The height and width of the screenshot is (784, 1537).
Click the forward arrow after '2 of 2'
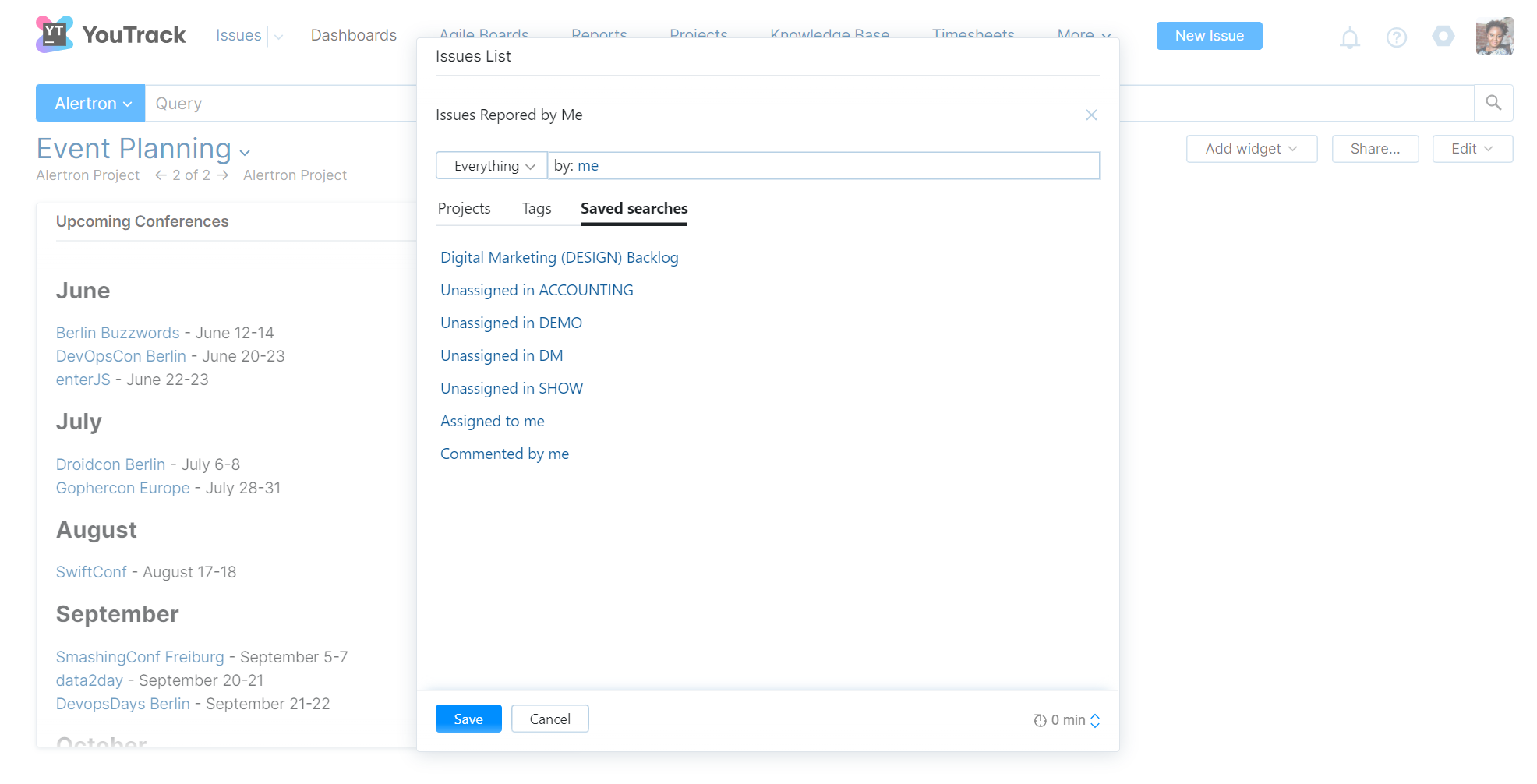tap(223, 175)
